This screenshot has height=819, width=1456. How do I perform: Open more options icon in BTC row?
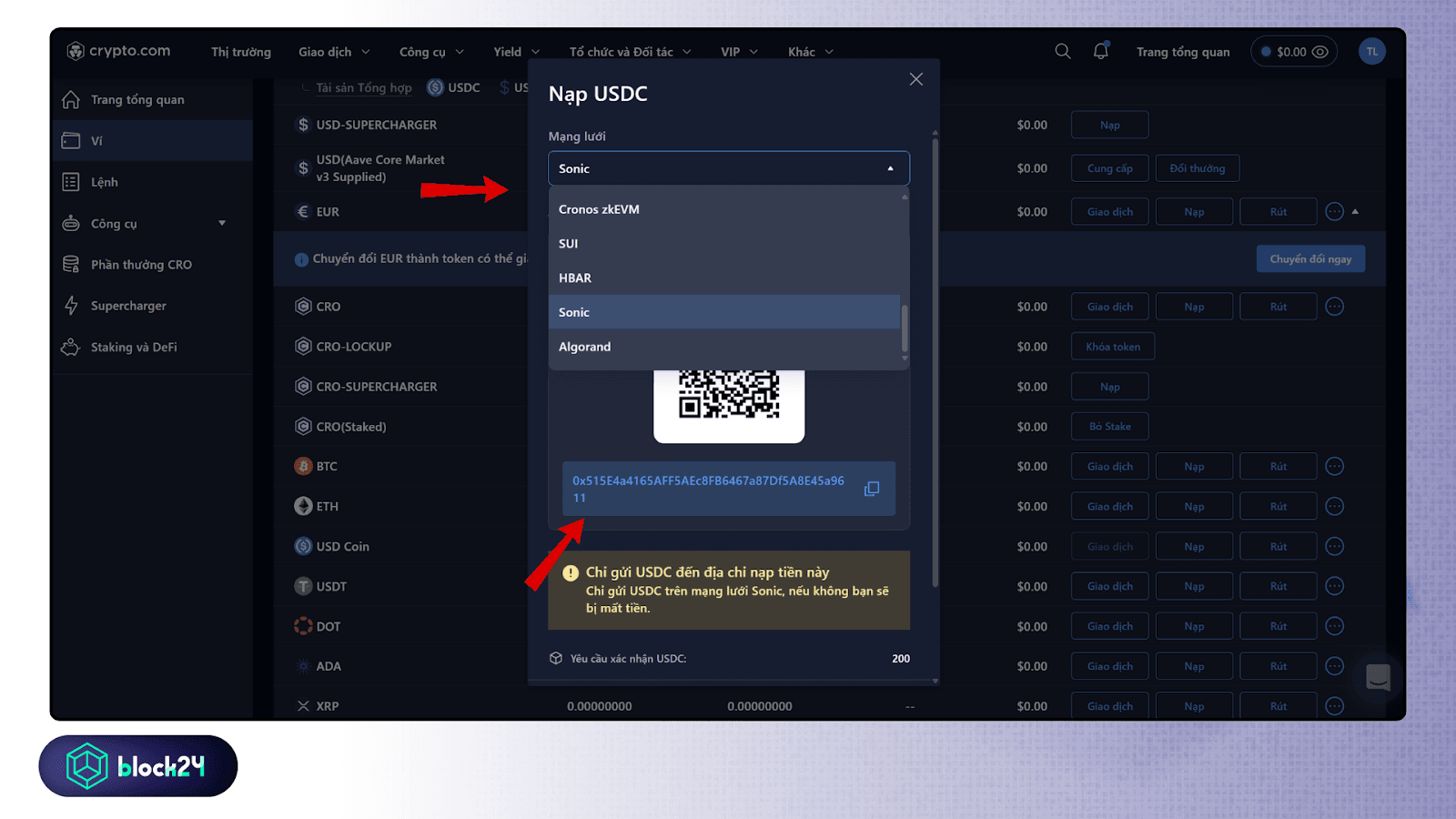pyautogui.click(x=1335, y=467)
